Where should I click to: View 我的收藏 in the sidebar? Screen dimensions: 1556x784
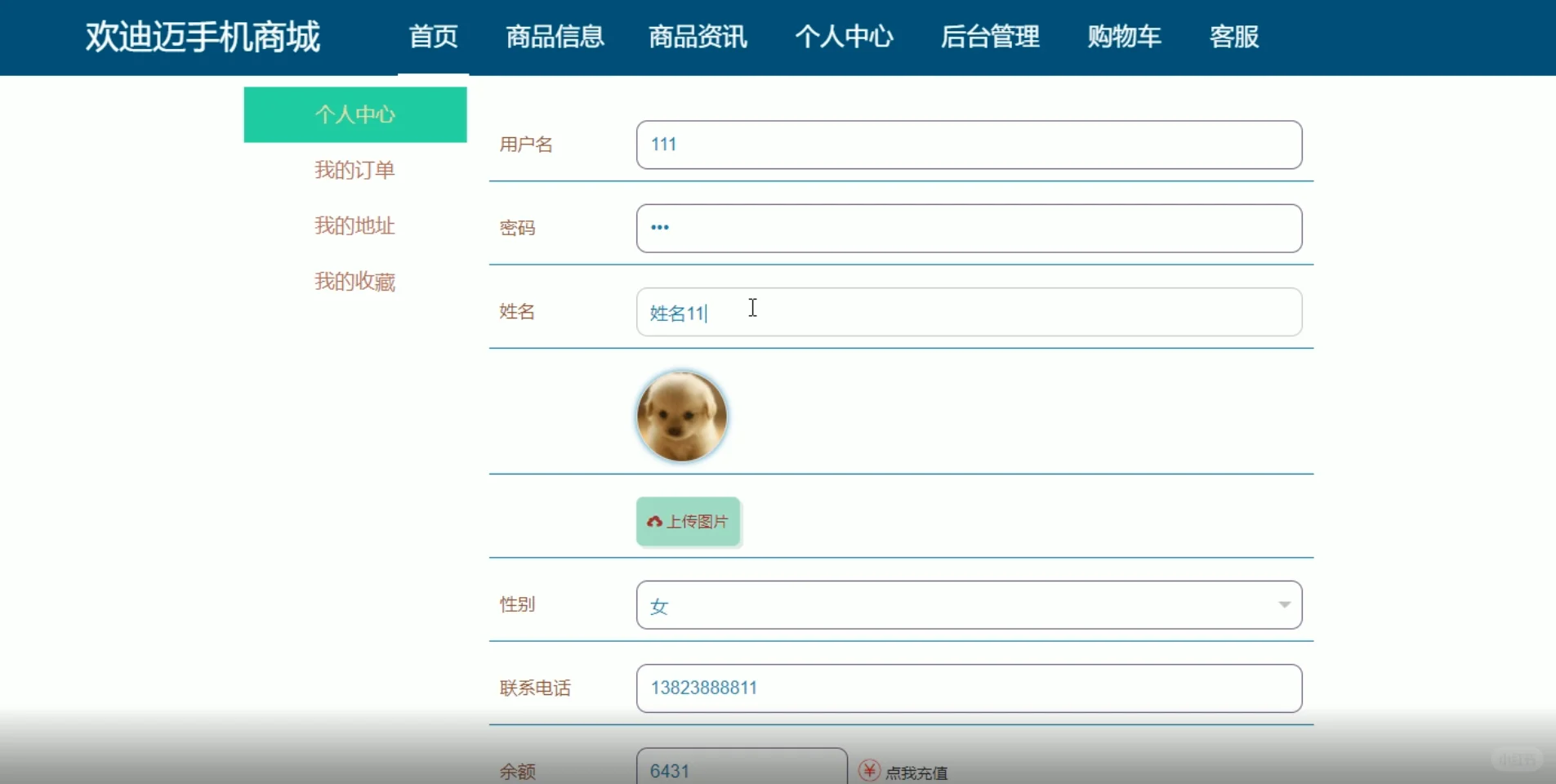pyautogui.click(x=354, y=281)
